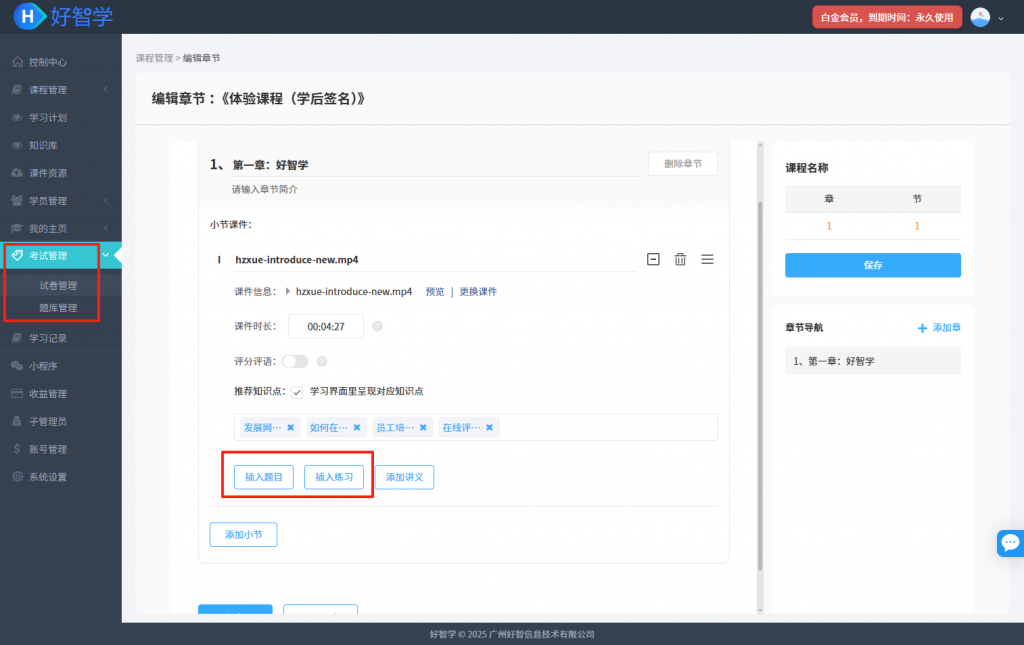Screen dimensions: 1024x645
Task: Click the 好智学 logo icon
Action: (x=31, y=16)
